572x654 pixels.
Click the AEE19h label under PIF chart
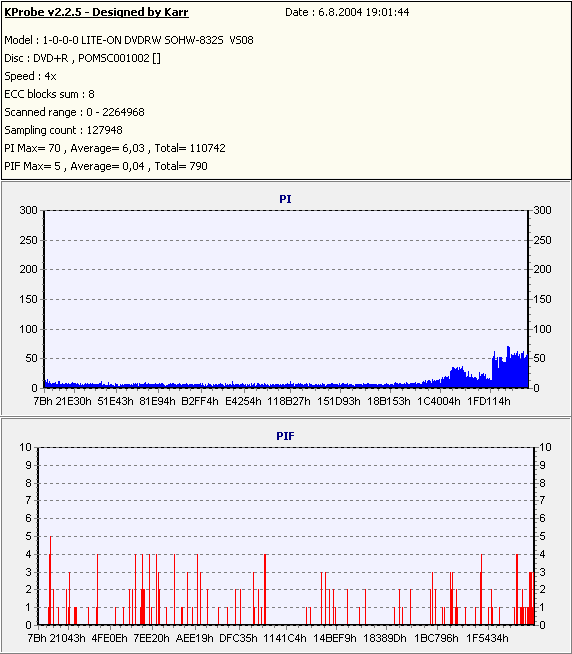click(194, 638)
